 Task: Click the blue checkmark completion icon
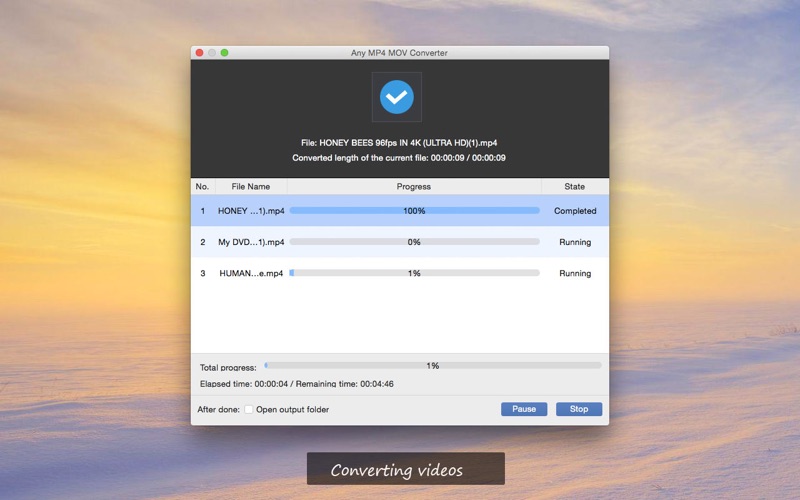coord(397,97)
